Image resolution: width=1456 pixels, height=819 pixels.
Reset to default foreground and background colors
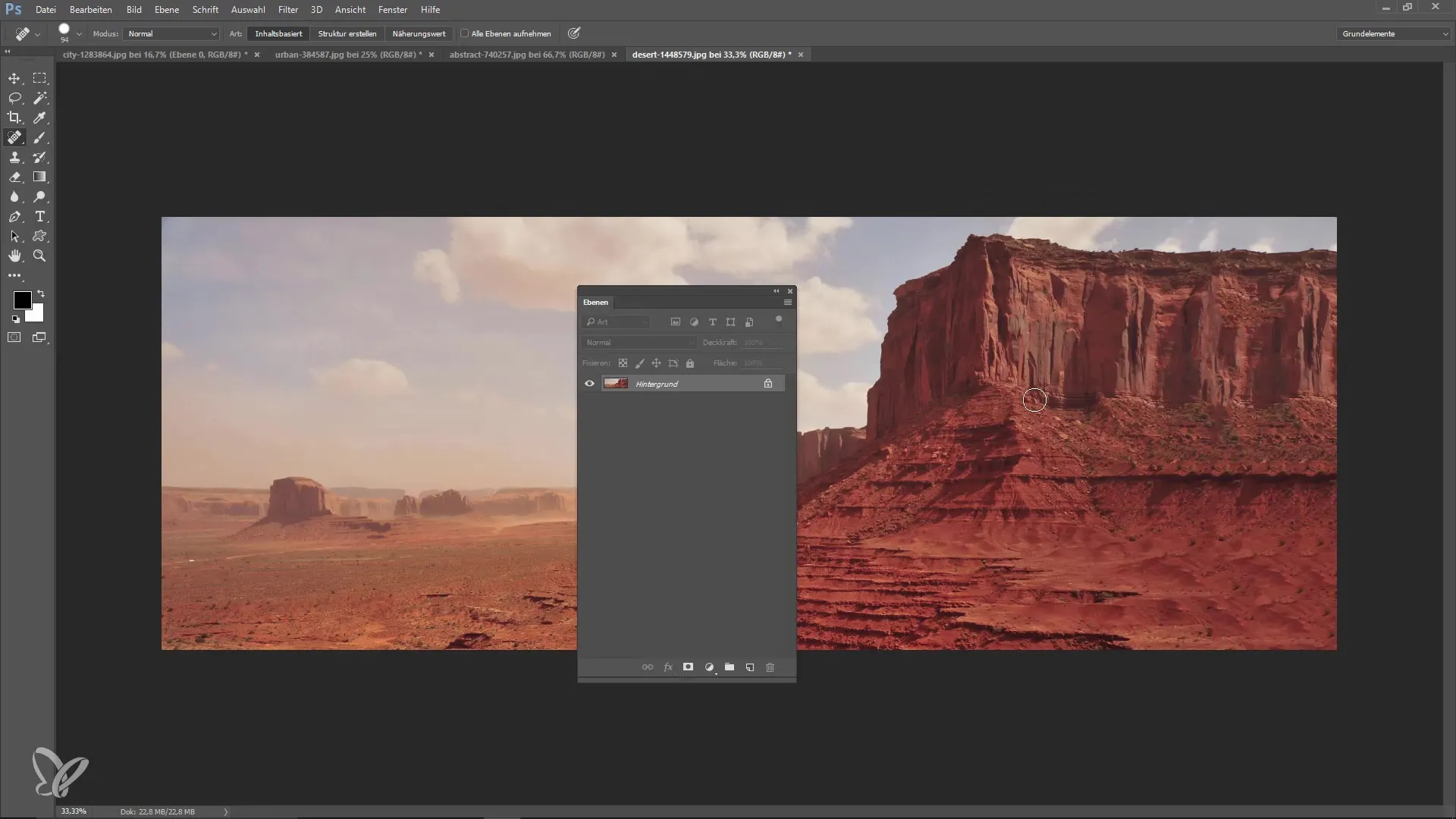point(15,319)
